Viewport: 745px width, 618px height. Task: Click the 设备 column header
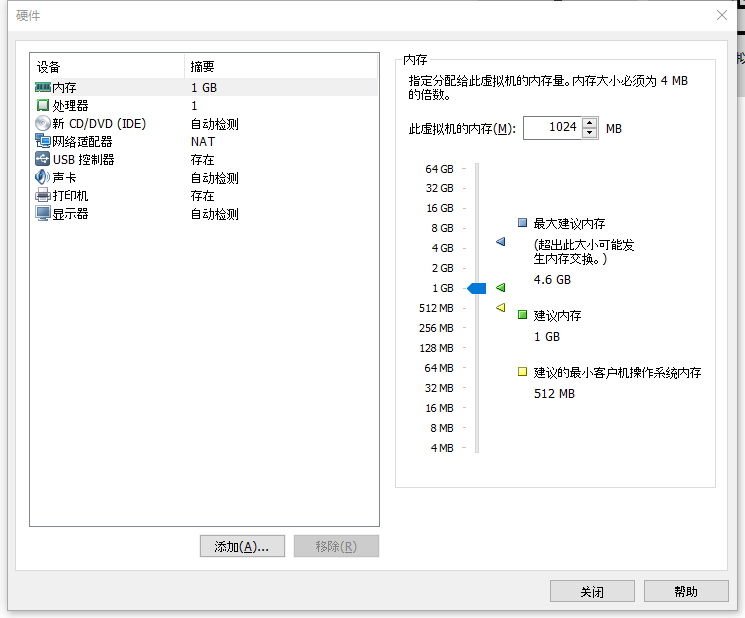(x=108, y=67)
